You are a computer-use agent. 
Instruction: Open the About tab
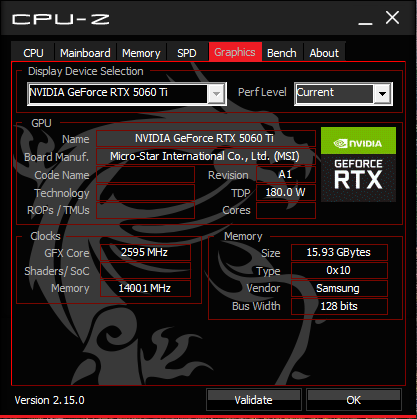[324, 53]
